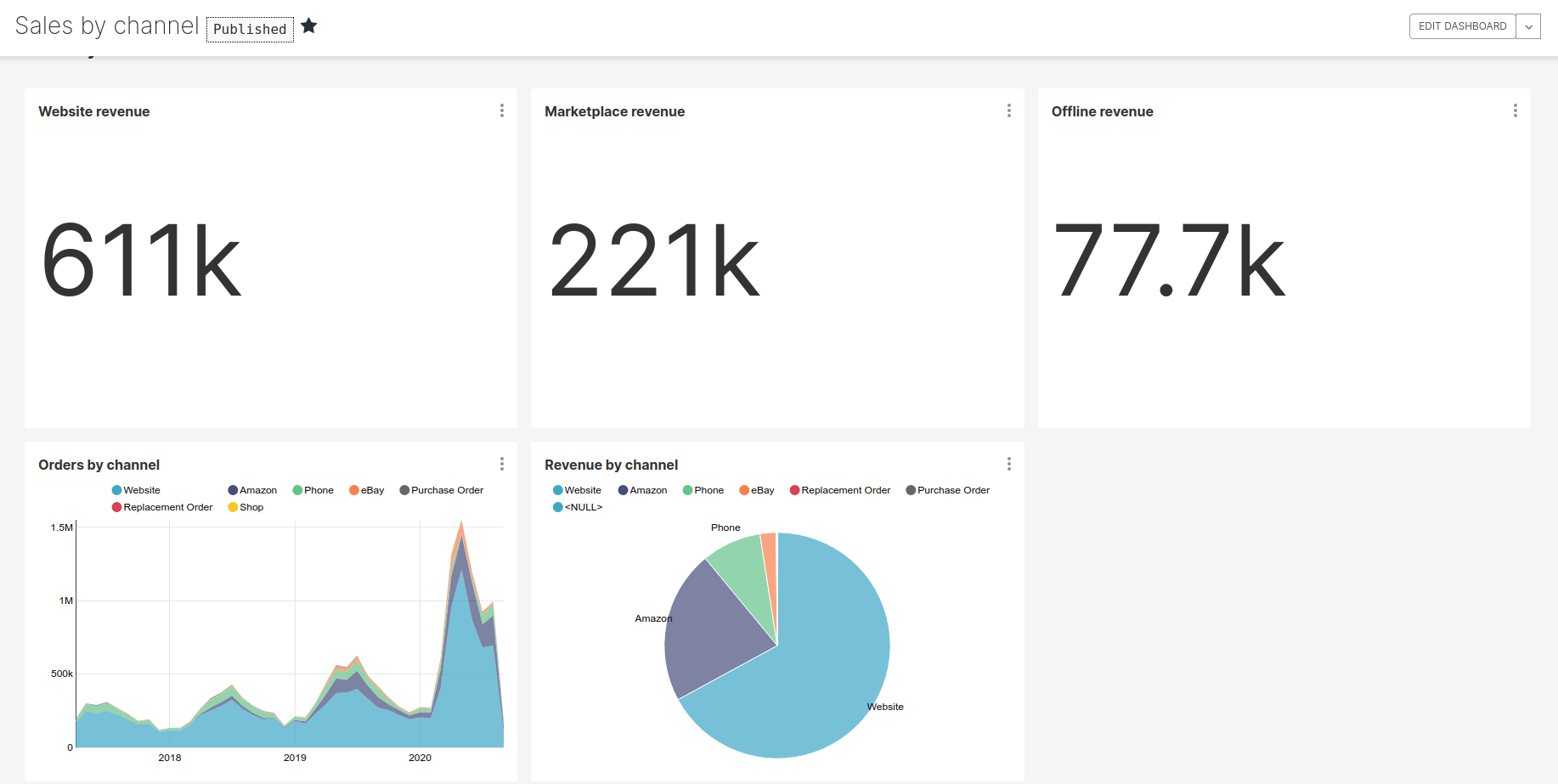Click the Published status badge
This screenshot has height=784, width=1558.
(250, 29)
